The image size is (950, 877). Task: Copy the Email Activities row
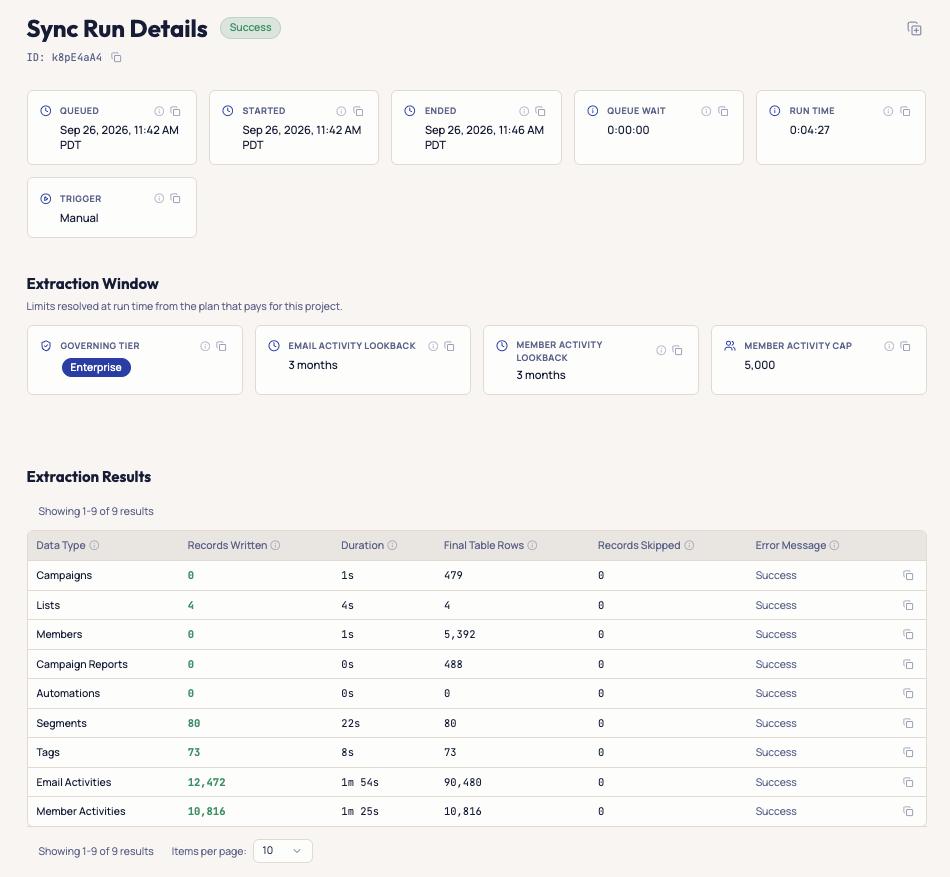pyautogui.click(x=908, y=782)
